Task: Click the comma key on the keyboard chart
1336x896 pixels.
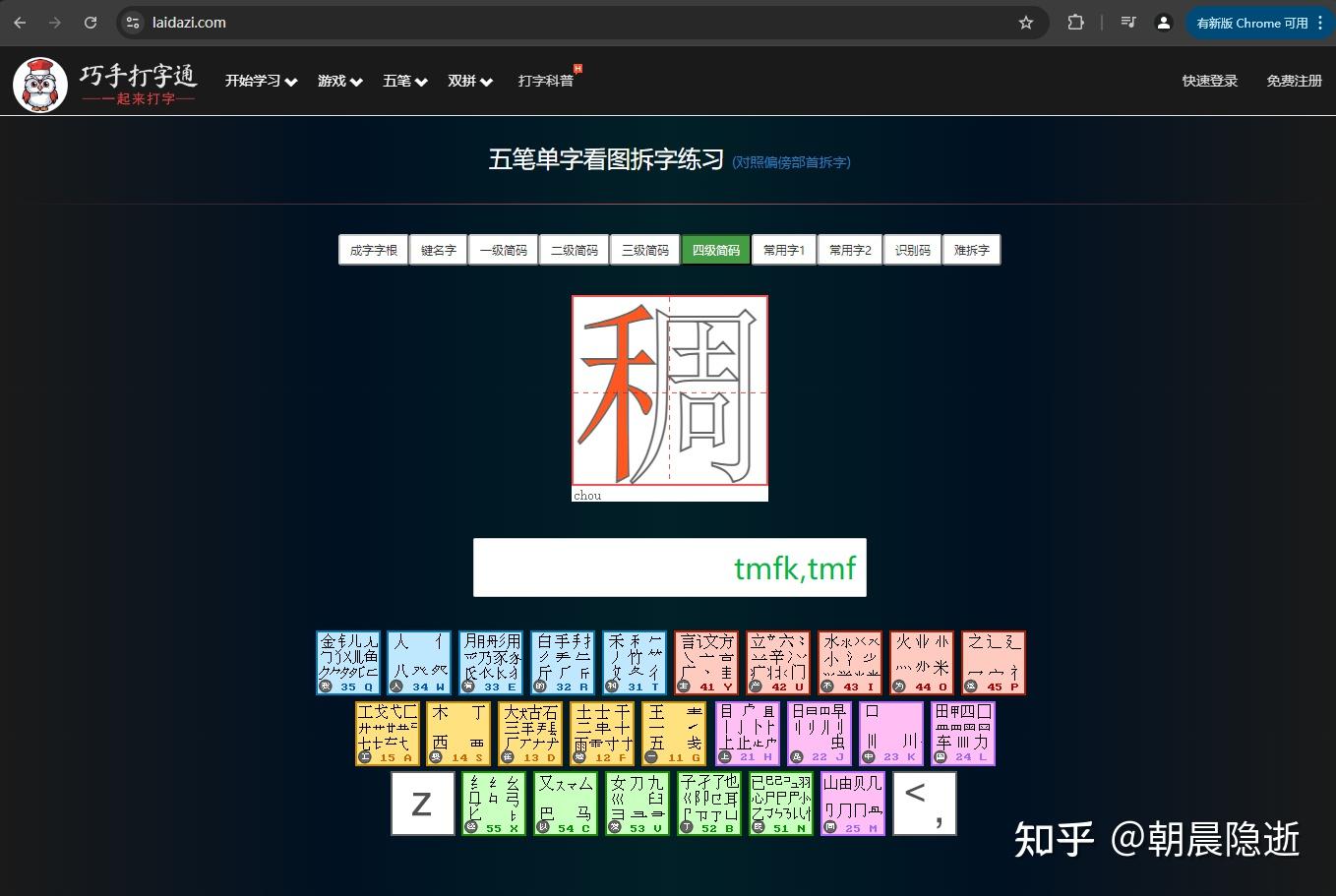Action: click(x=925, y=804)
